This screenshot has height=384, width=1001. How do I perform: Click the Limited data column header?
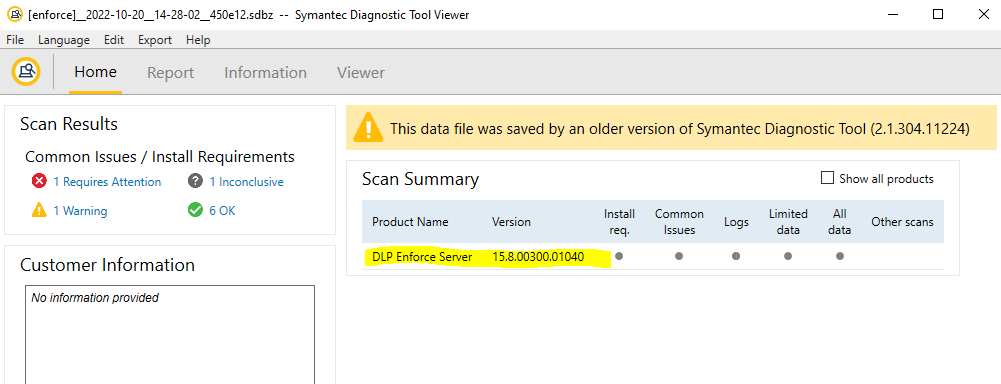(788, 222)
